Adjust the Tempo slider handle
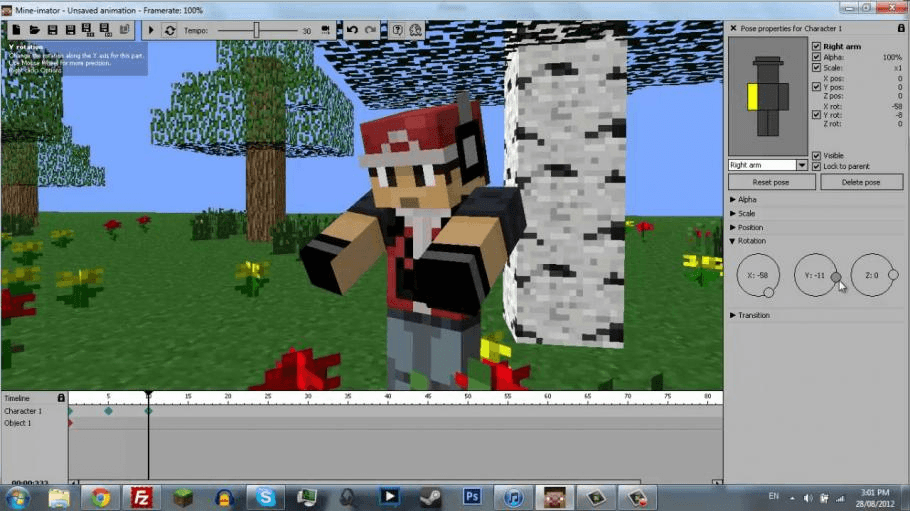The height and width of the screenshot is (511, 910). pos(256,30)
